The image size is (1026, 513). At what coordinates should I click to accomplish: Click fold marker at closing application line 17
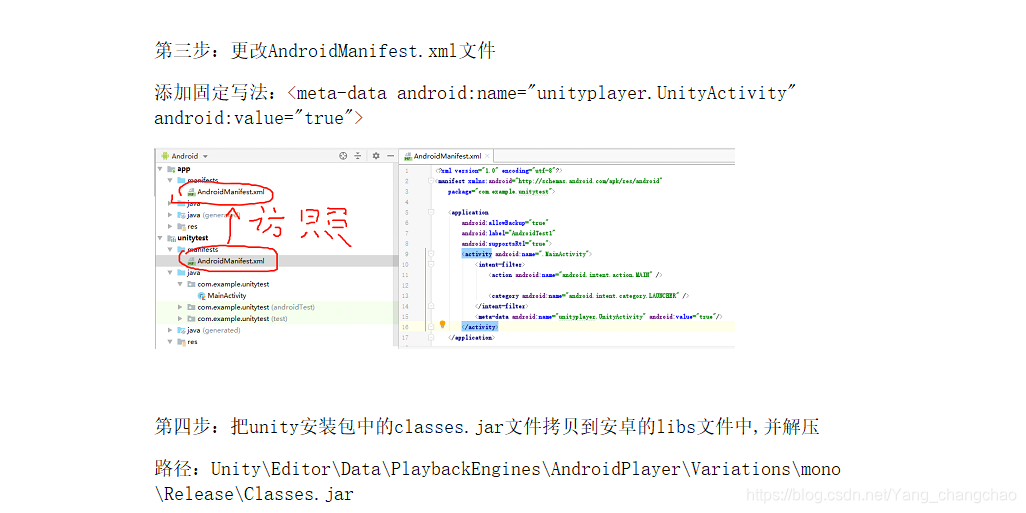pyautogui.click(x=431, y=337)
